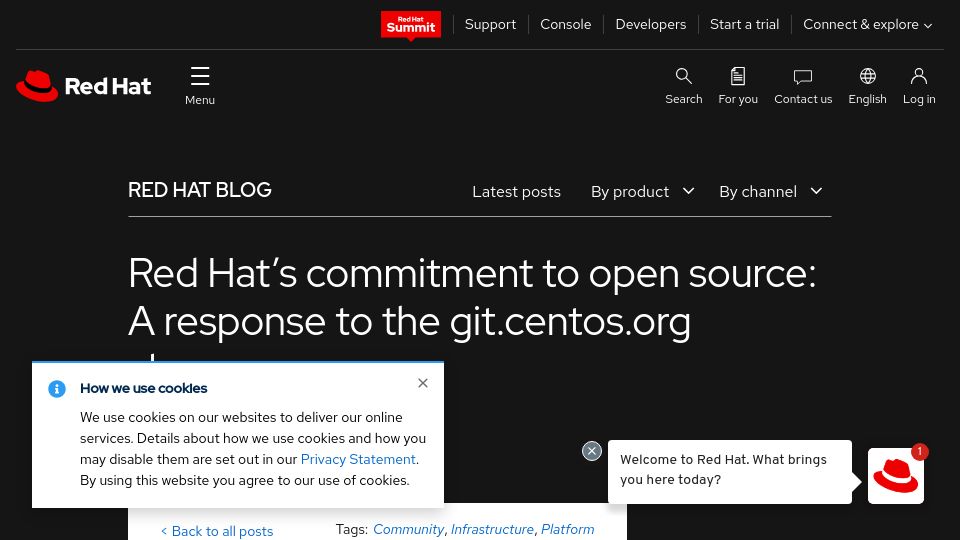Close the cookie notice
Image resolution: width=960 pixels, height=540 pixels.
click(422, 383)
